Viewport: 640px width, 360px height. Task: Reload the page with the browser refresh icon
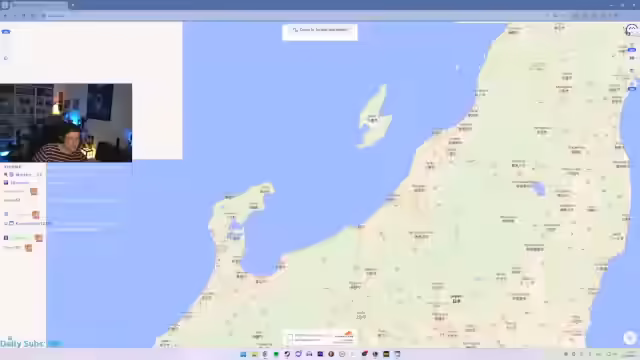click(x=24, y=16)
